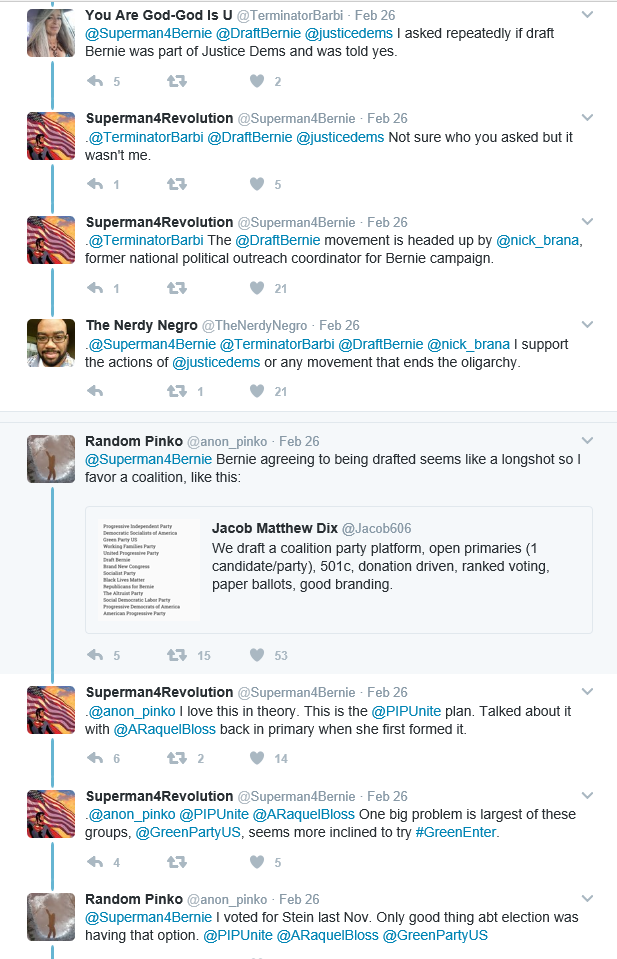Open the quoted Jacob Matthew Dix tweet
The width and height of the screenshot is (617, 959).
[x=339, y=570]
